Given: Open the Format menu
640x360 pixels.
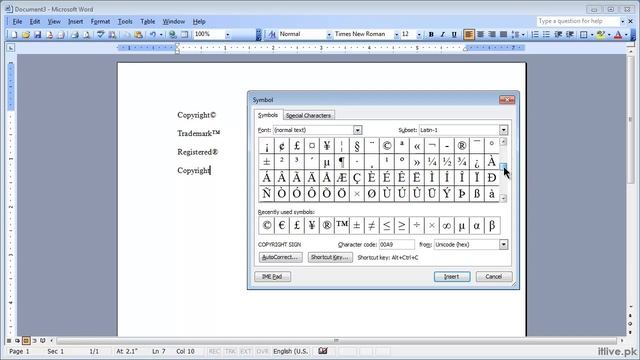Looking at the screenshot, I should [x=100, y=21].
